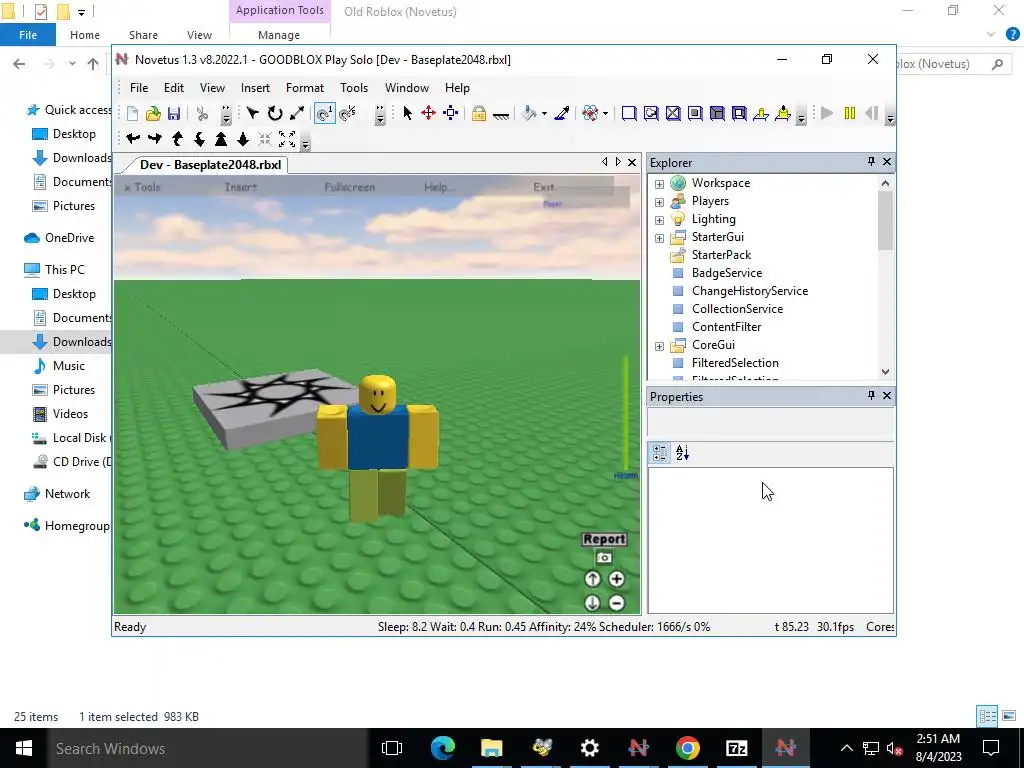Toggle the 1/5-stud grid snapping
The image size is (1024, 768).
pyautogui.click(x=348, y=114)
